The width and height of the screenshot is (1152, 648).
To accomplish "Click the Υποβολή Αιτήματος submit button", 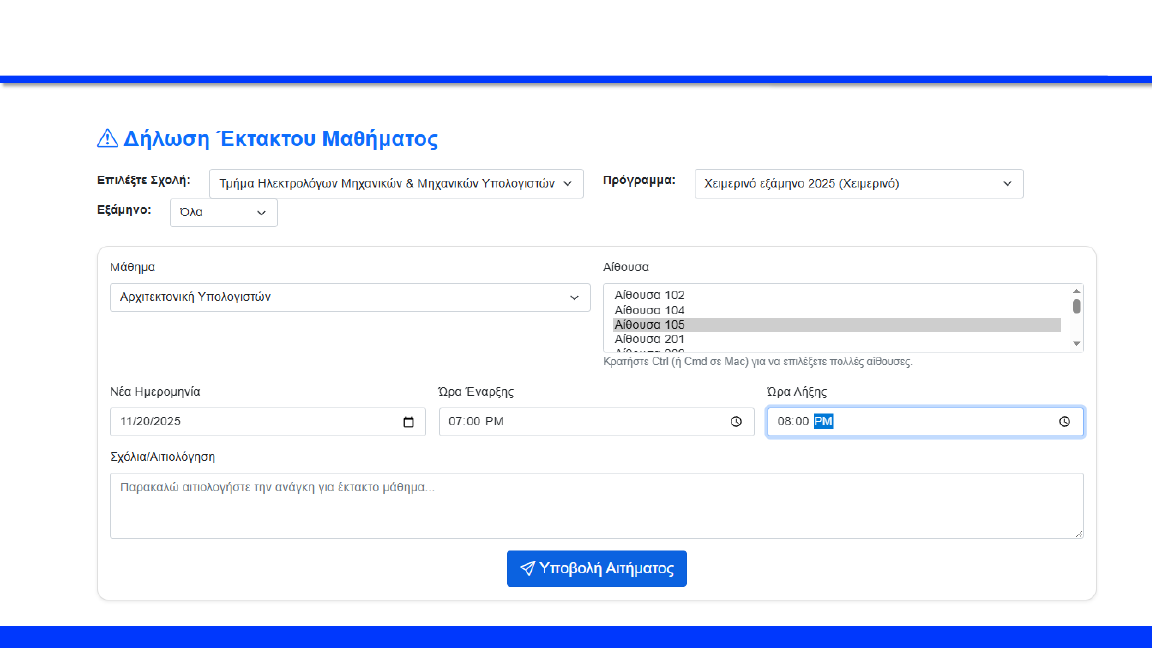I will tap(596, 568).
